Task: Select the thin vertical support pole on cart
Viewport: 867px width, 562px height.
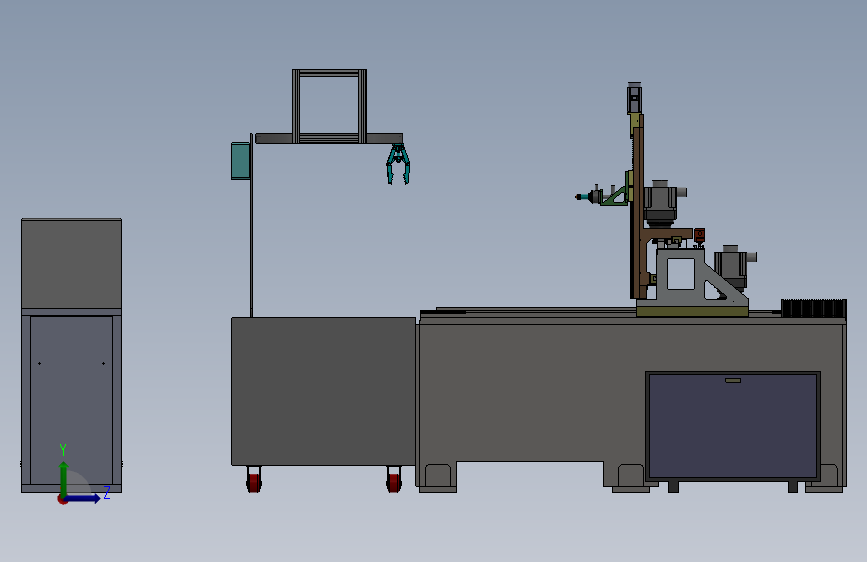Action: pos(252,225)
